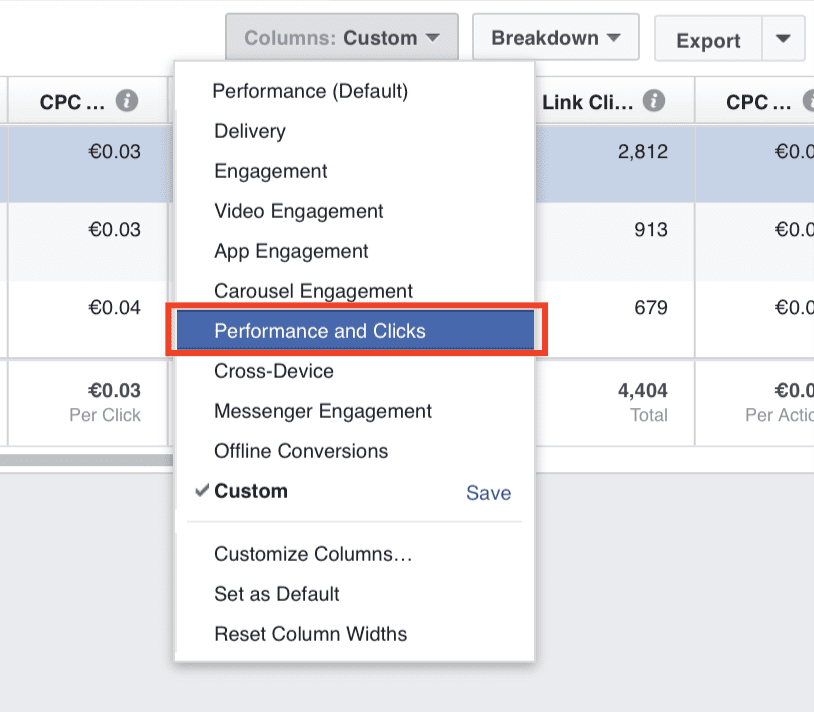The height and width of the screenshot is (712, 814).
Task: Click the Export button
Action: [708, 39]
